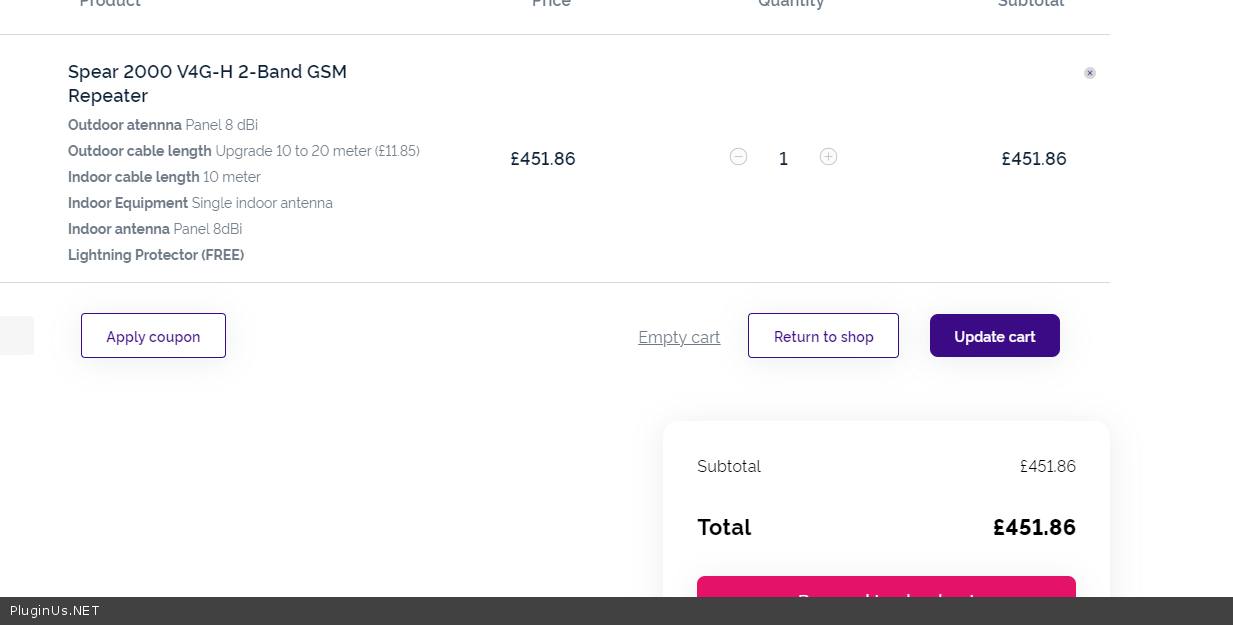This screenshot has height=625, width=1233.
Task: Select the product row's subtotal amount
Action: (x=1033, y=159)
